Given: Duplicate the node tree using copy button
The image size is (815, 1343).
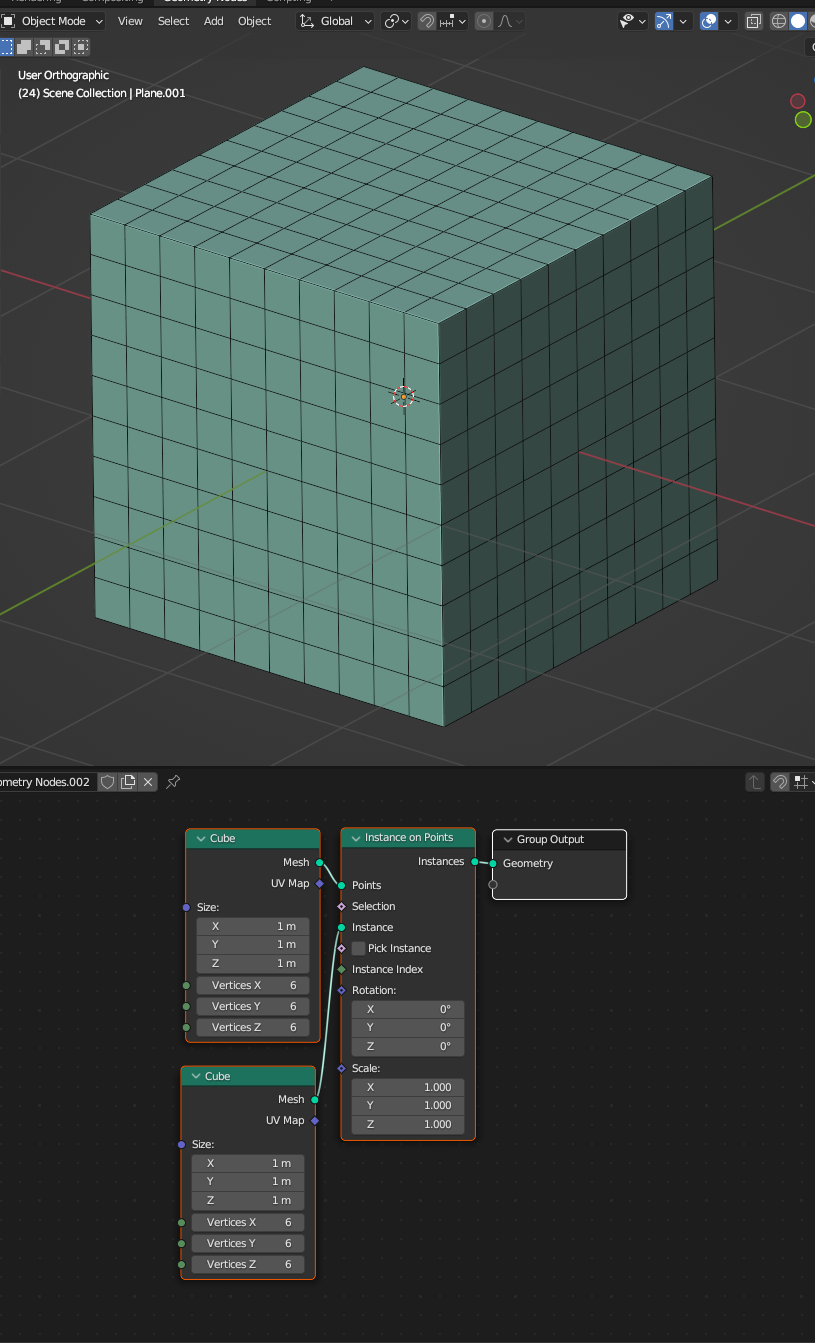Looking at the screenshot, I should click(128, 781).
